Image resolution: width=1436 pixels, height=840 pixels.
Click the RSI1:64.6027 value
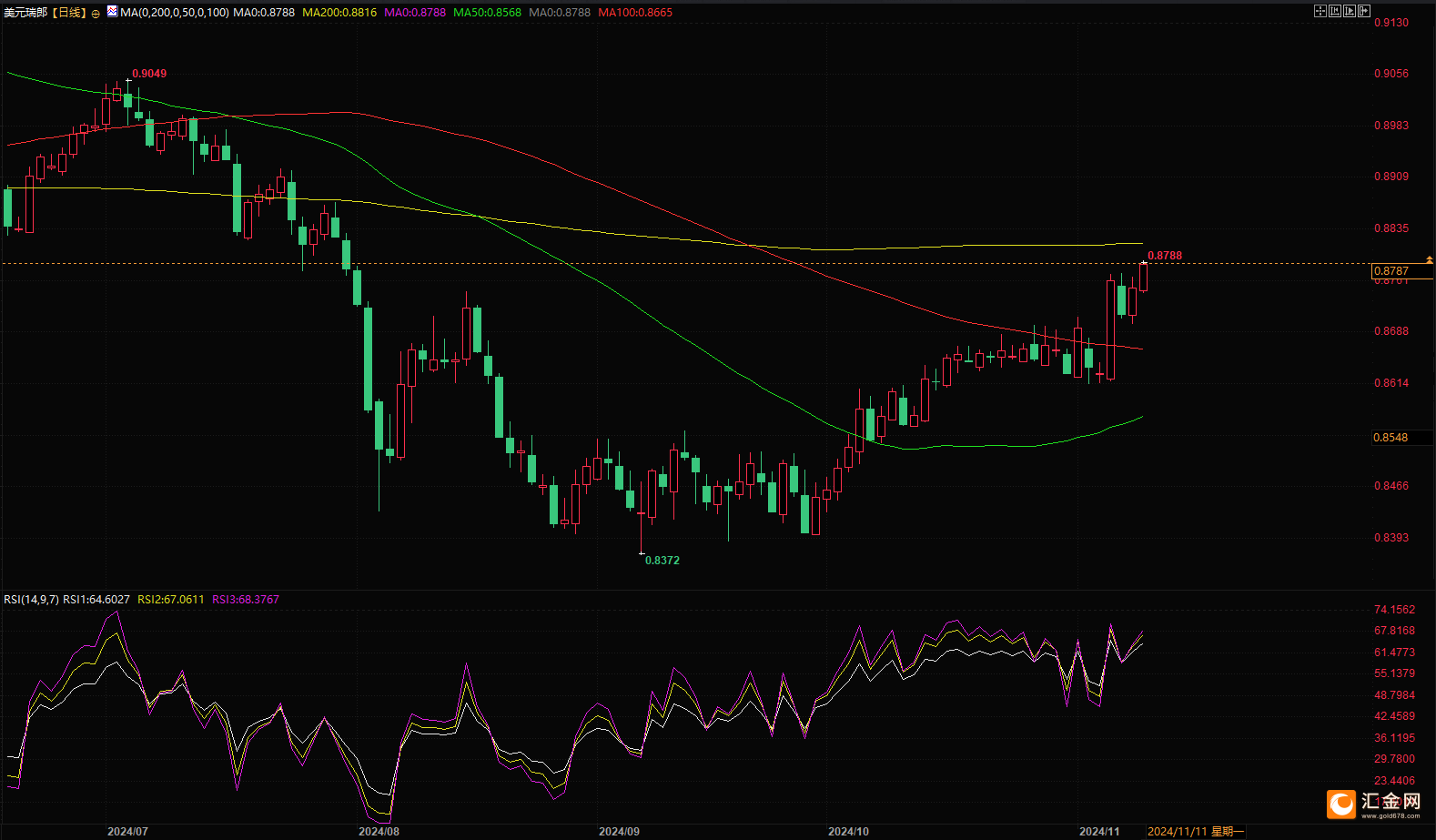[96, 600]
